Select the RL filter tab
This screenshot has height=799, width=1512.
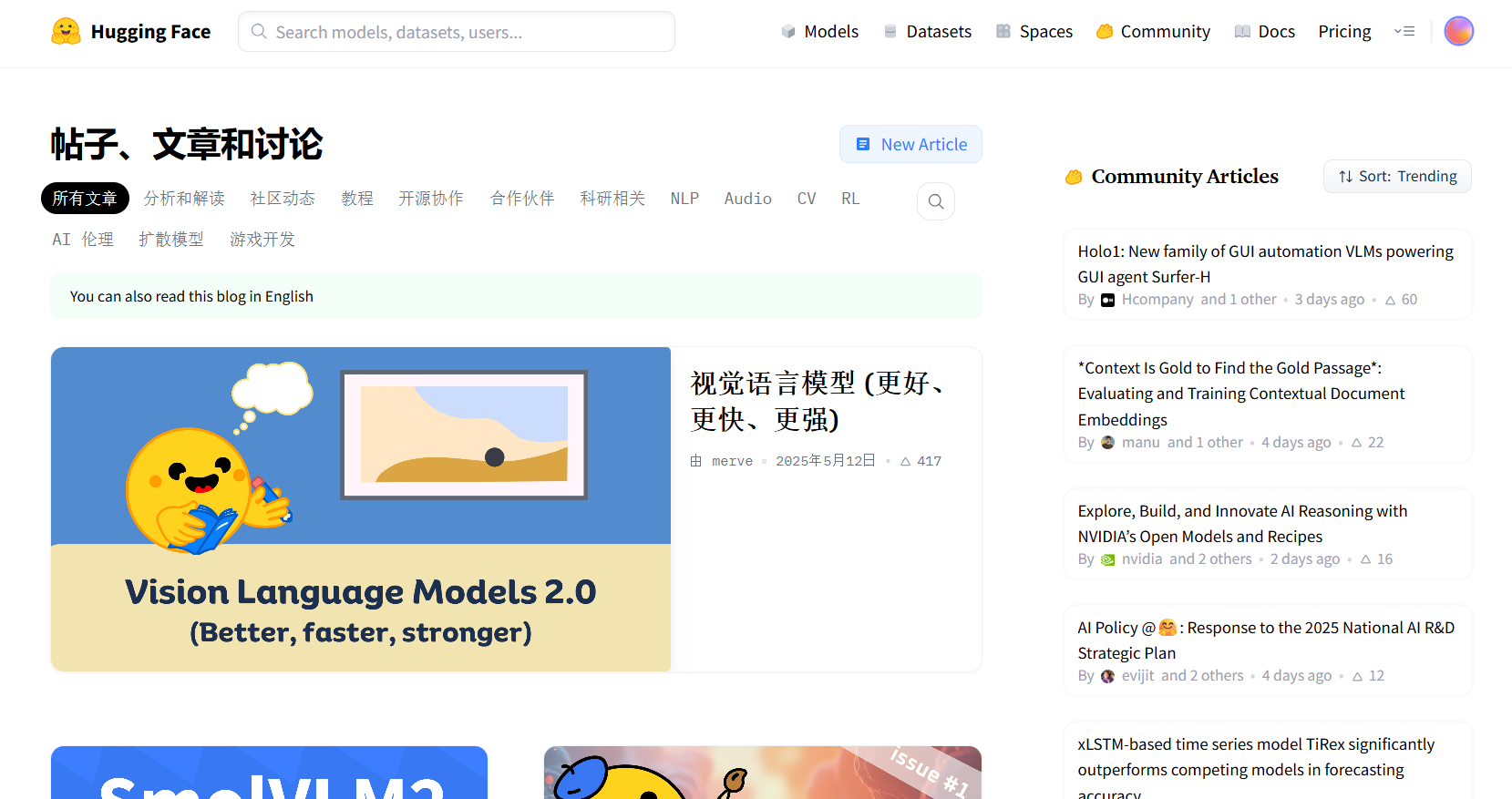(x=850, y=199)
